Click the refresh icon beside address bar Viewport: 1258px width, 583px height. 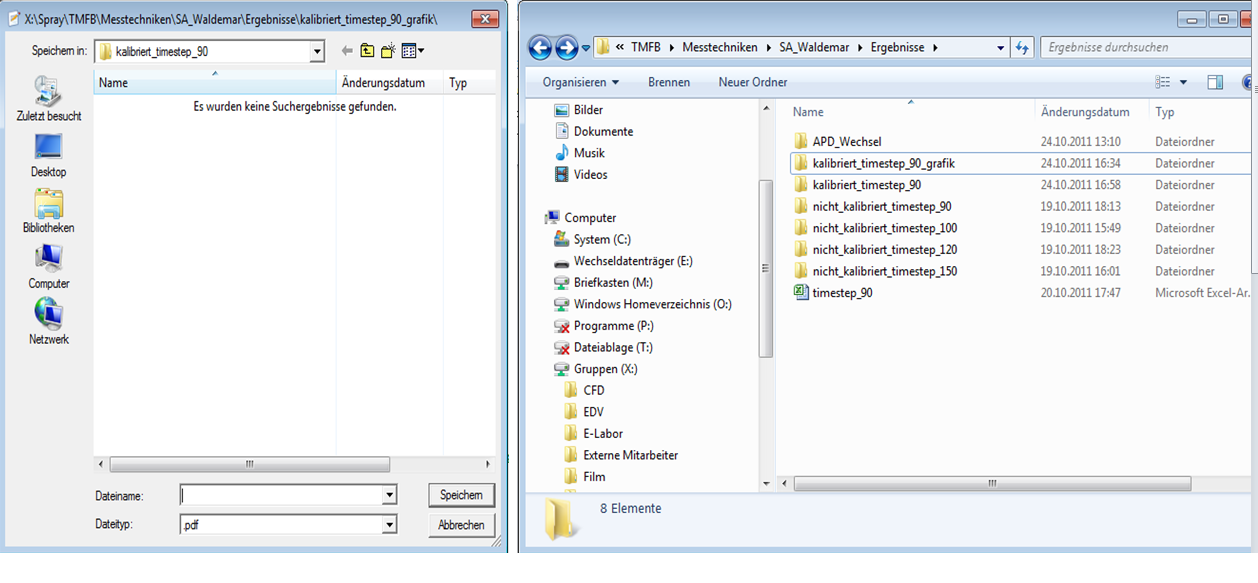click(x=1022, y=47)
